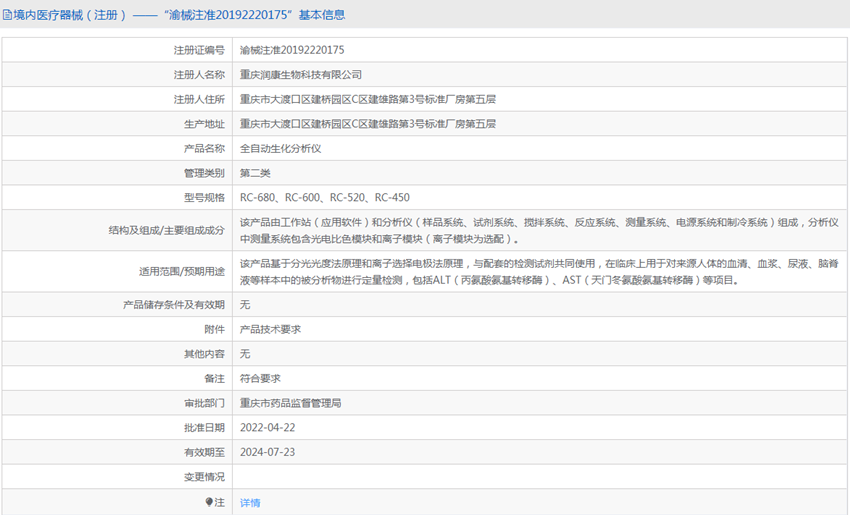Viewport: 850px width, 515px height.
Task: Click the 生产地址 address value
Action: pos(367,124)
